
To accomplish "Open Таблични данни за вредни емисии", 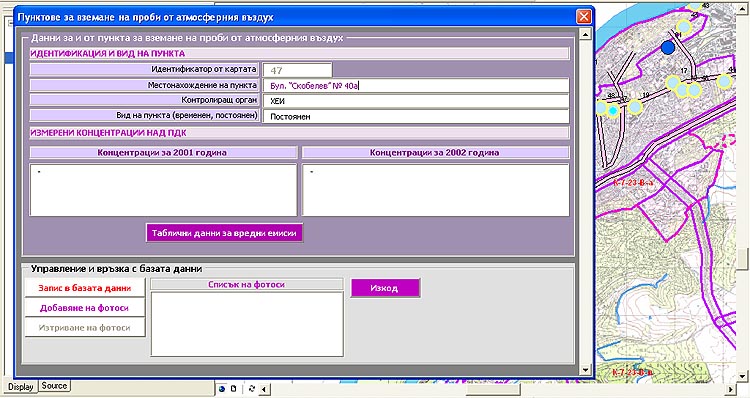I will tap(224, 233).
